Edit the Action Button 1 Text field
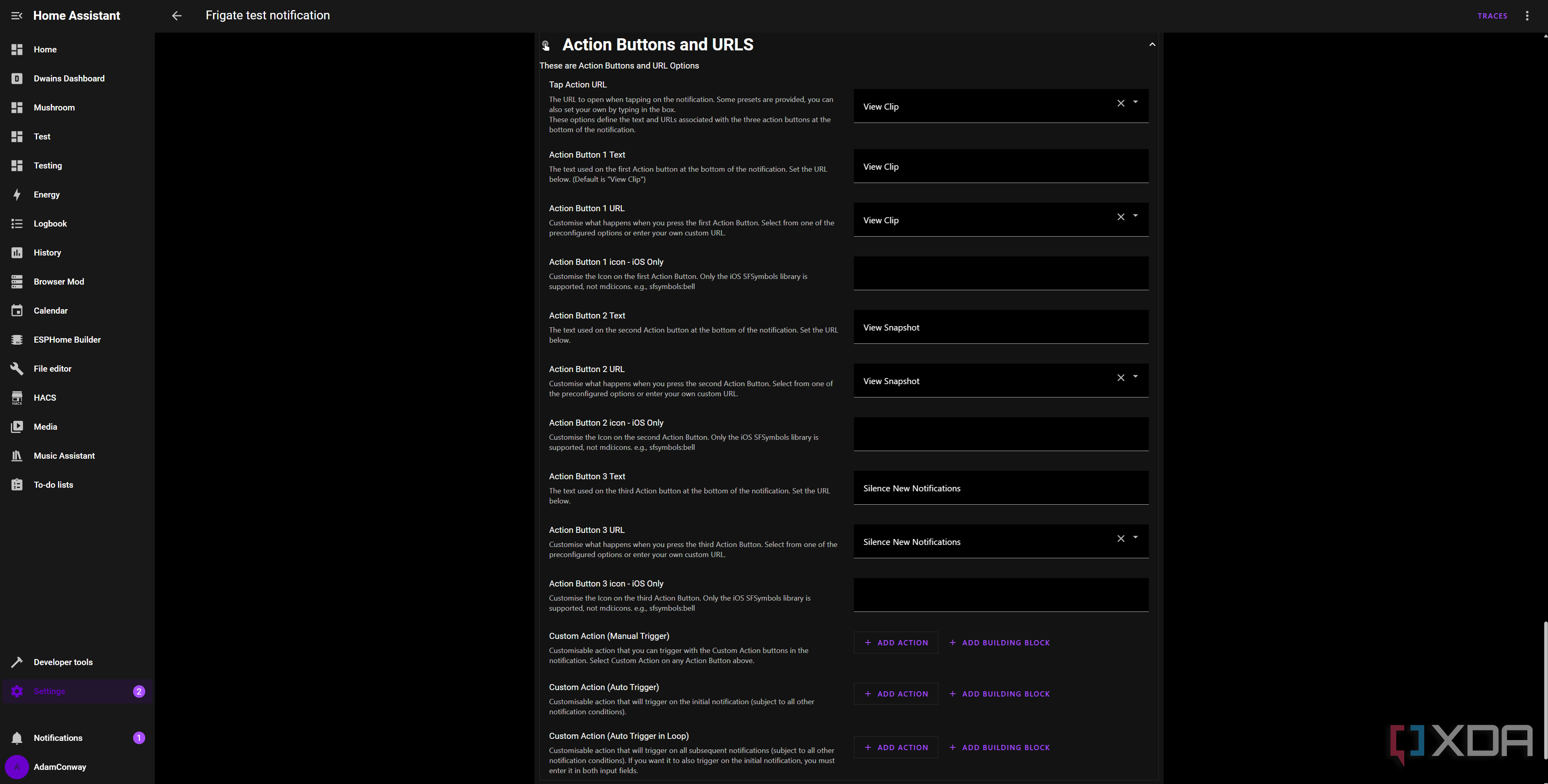This screenshot has width=1548, height=784. coord(1001,166)
